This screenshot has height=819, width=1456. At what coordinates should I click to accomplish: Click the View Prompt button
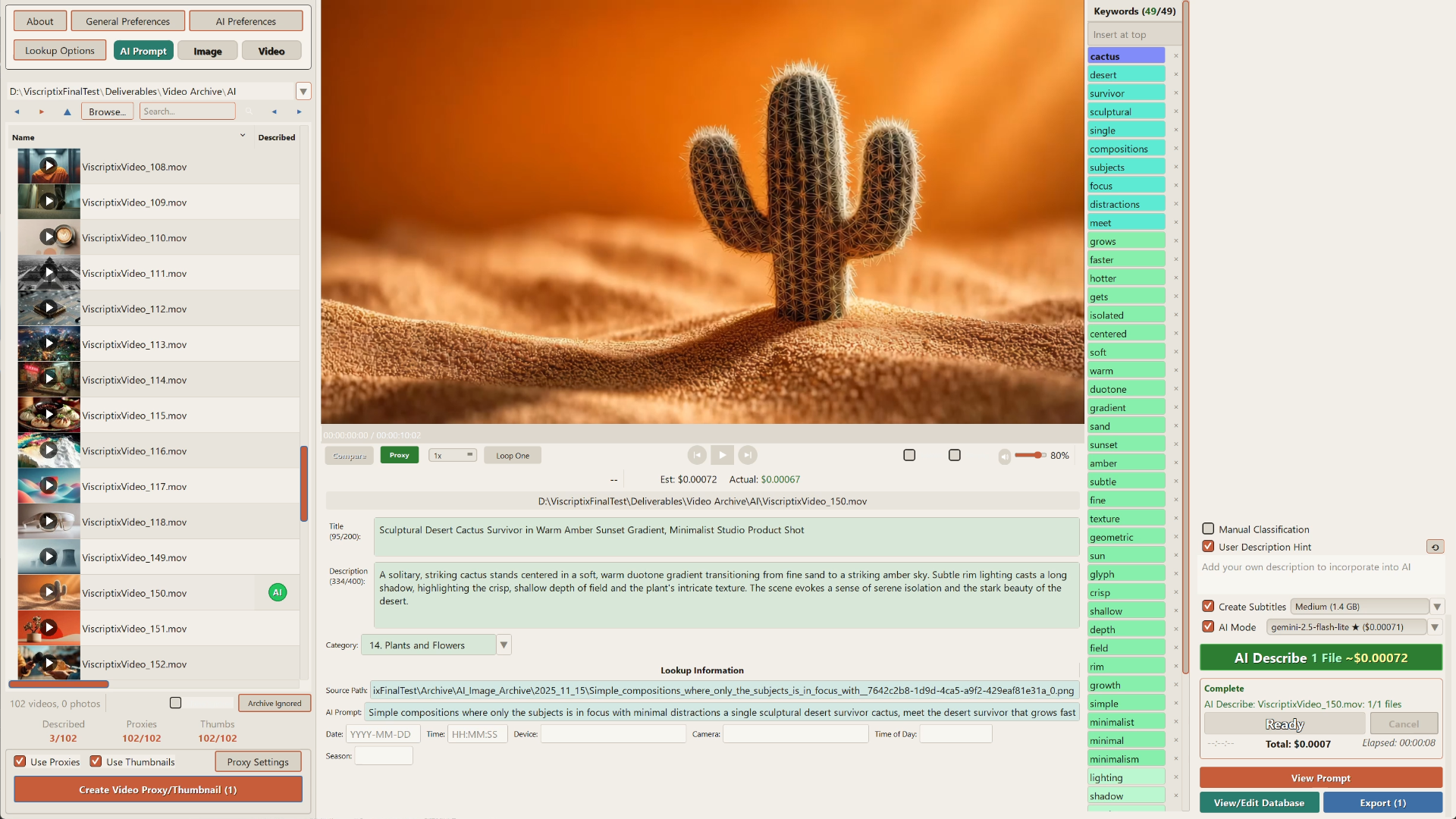click(1320, 777)
